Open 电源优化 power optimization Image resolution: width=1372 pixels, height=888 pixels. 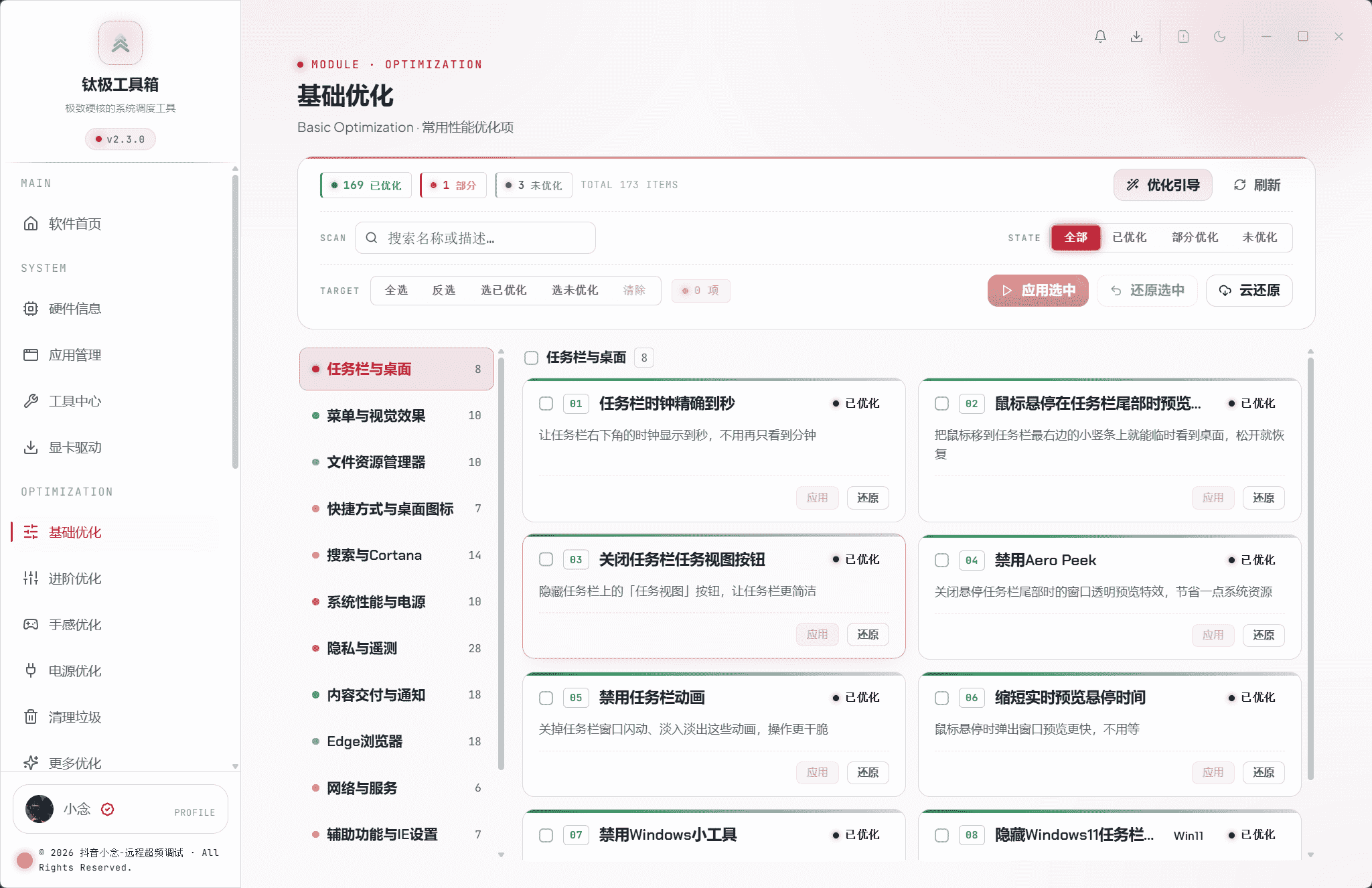click(121, 671)
